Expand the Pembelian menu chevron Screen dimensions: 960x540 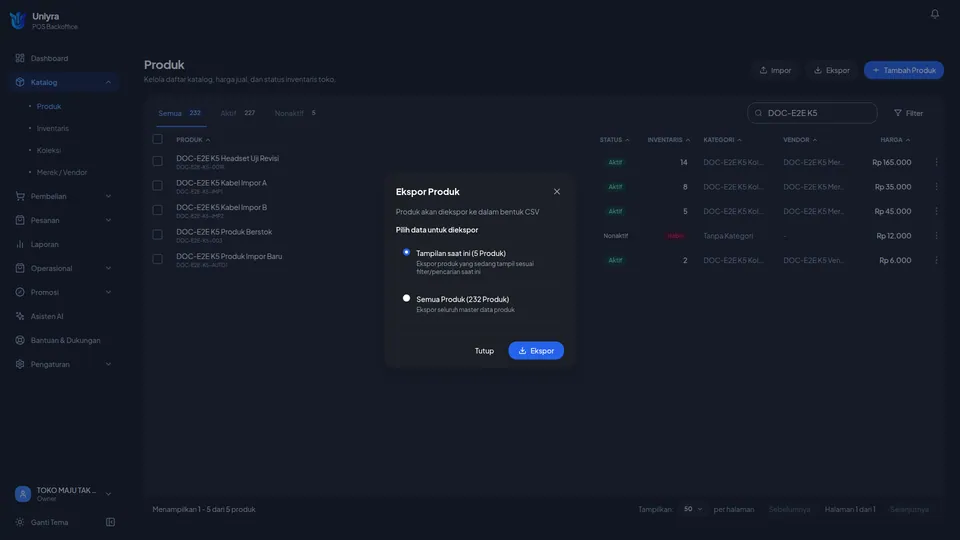[x=108, y=196]
